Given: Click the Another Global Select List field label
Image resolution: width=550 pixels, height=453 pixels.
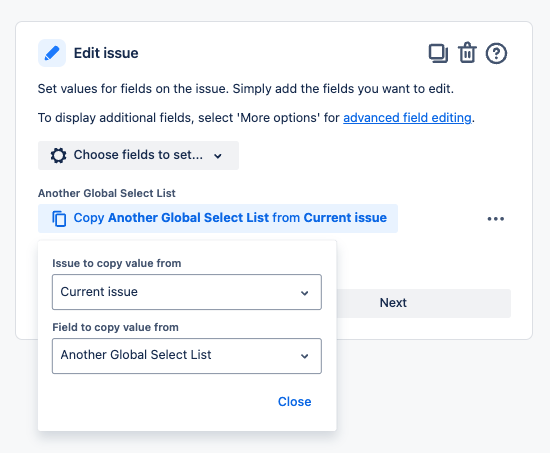Looking at the screenshot, I should click(107, 193).
